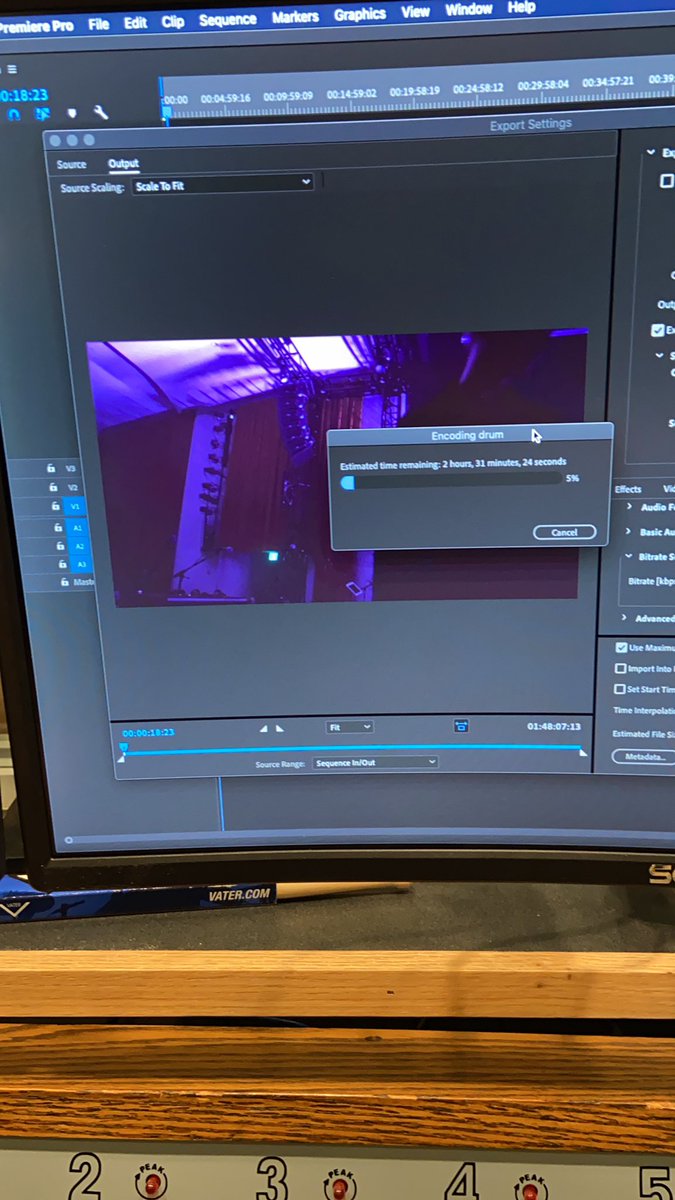Image resolution: width=675 pixels, height=1200 pixels.
Task: Select the A1 track target button
Action: [78, 527]
